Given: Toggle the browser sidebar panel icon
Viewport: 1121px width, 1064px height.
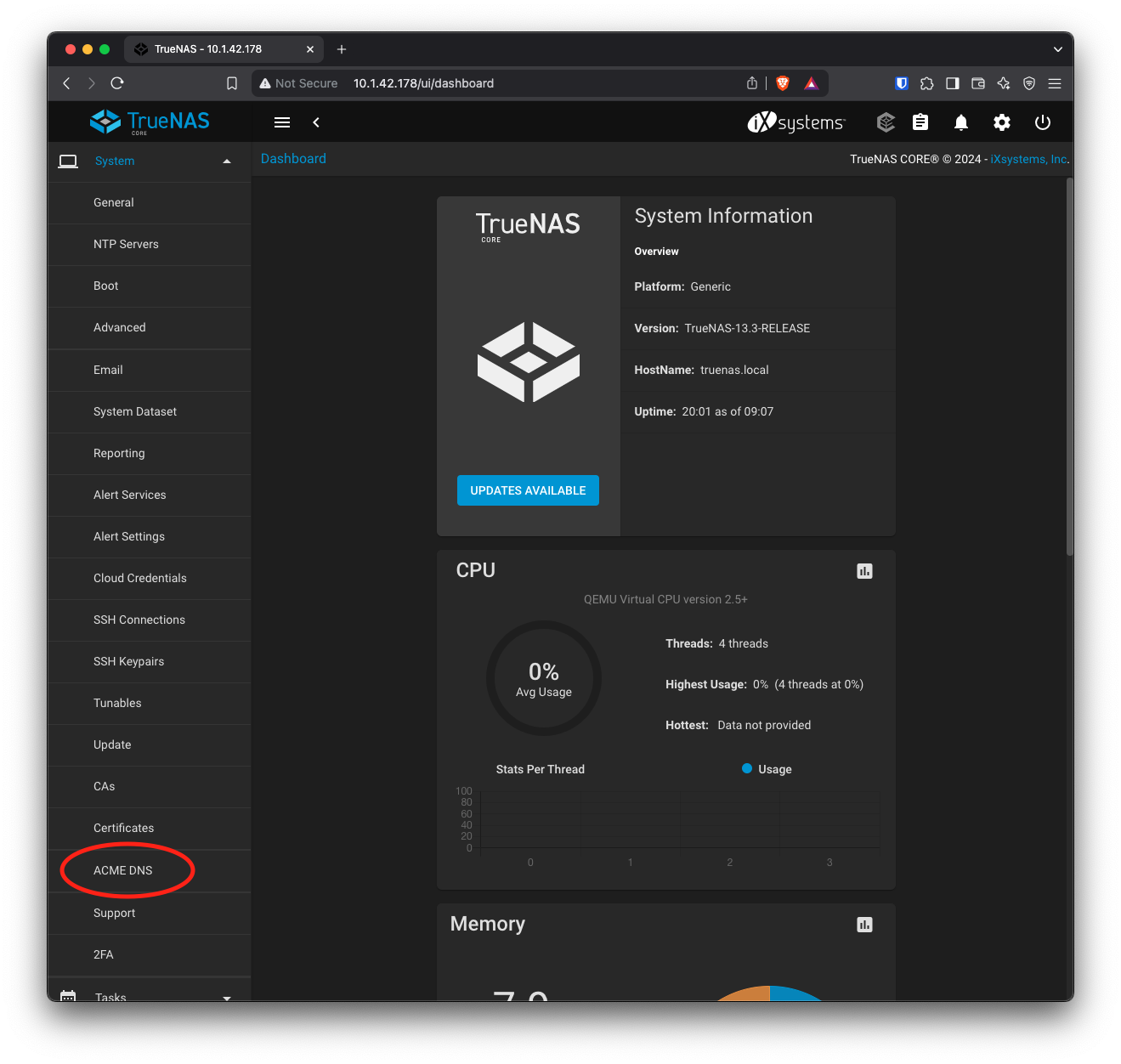Looking at the screenshot, I should 953,83.
